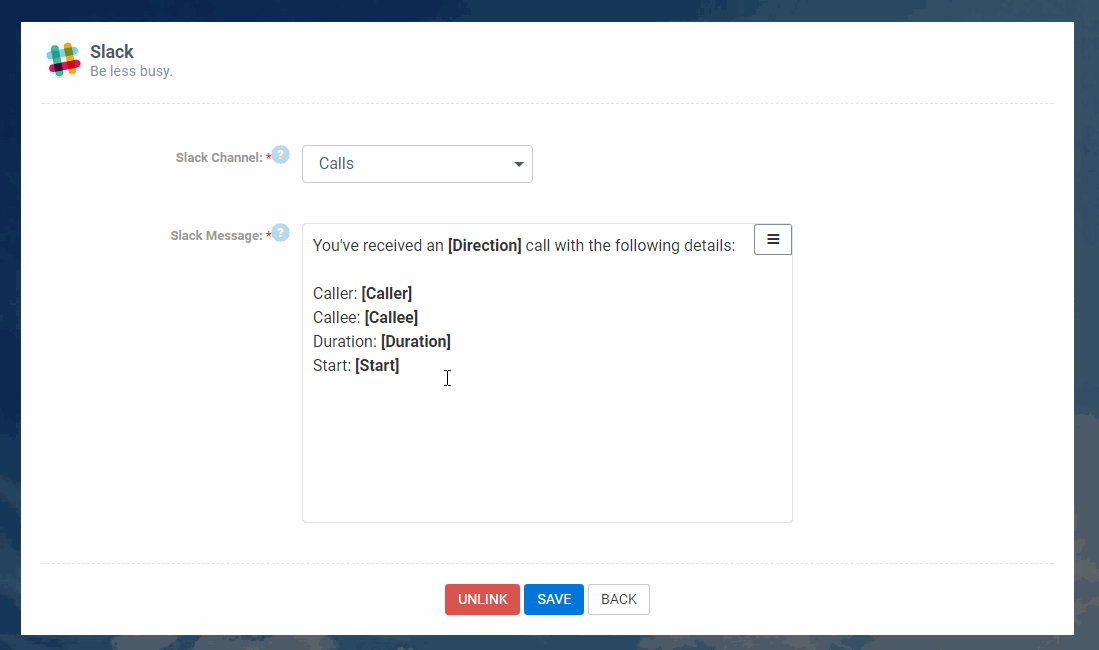Click the [Caller] placeholder text
Image resolution: width=1099 pixels, height=650 pixels.
(386, 293)
